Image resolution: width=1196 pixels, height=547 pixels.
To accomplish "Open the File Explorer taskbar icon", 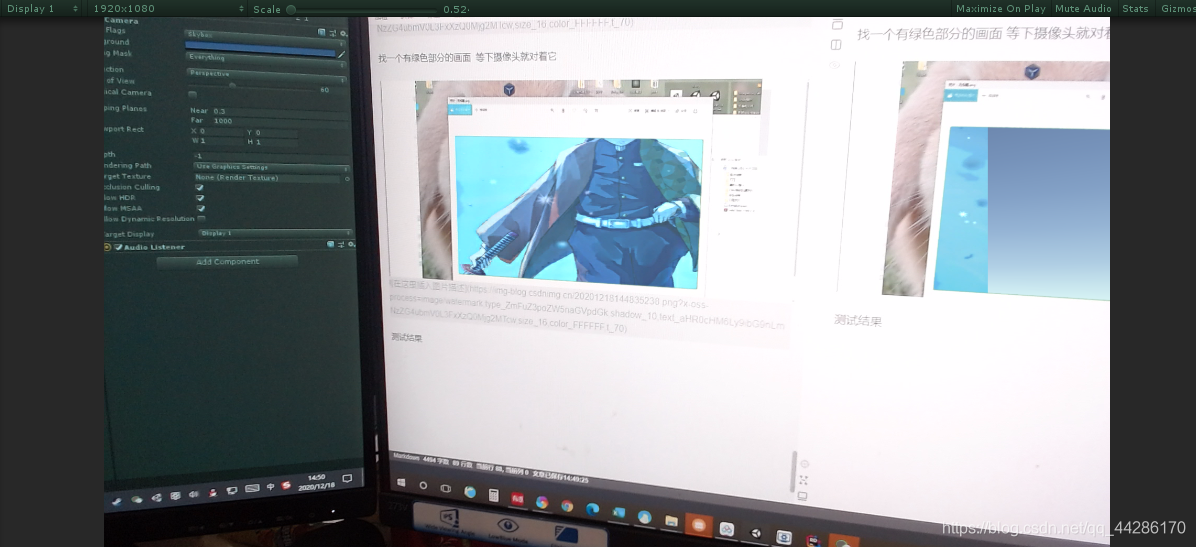I will pyautogui.click(x=671, y=521).
